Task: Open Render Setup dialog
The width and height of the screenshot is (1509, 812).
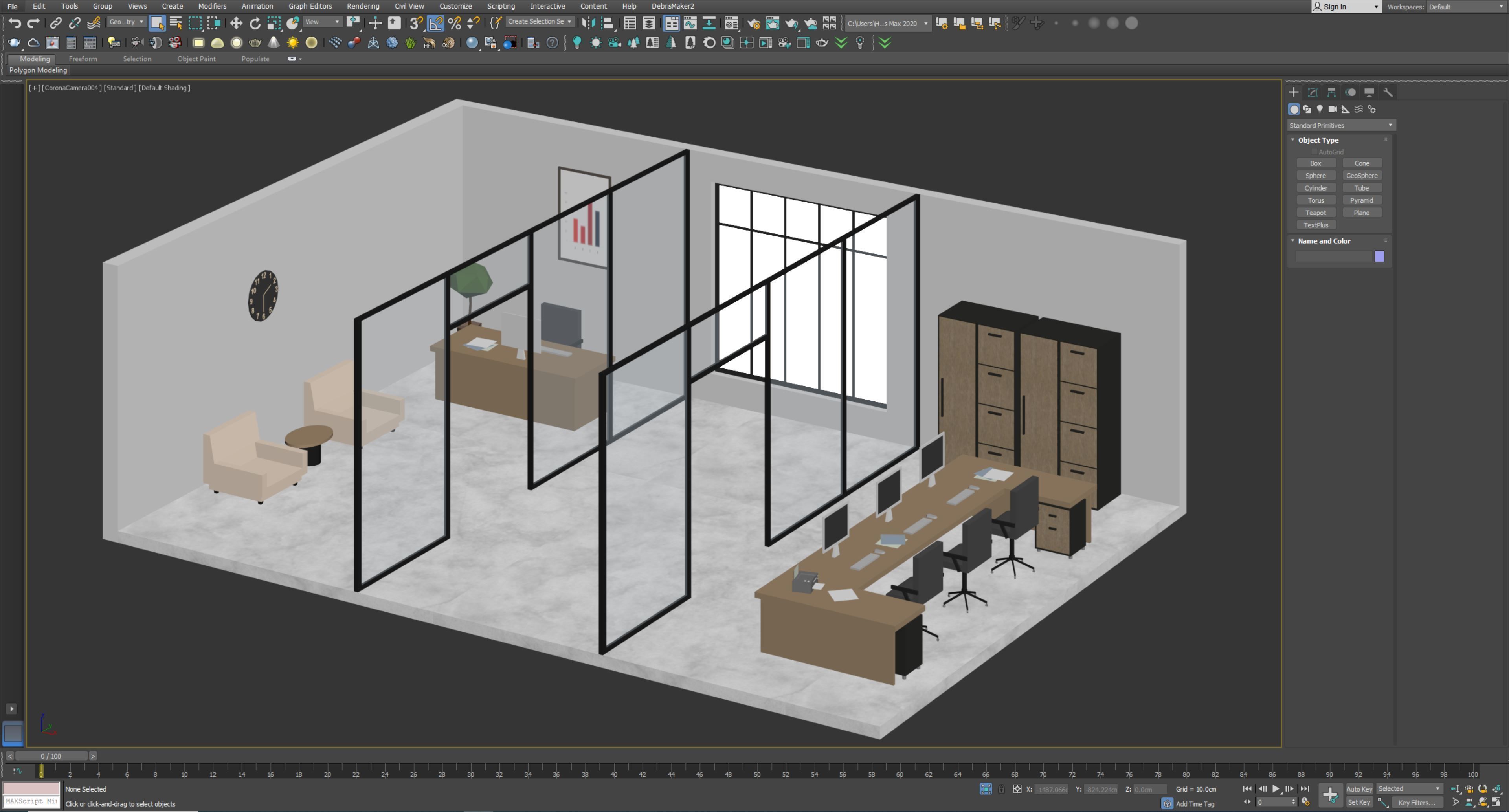Action: click(x=754, y=24)
